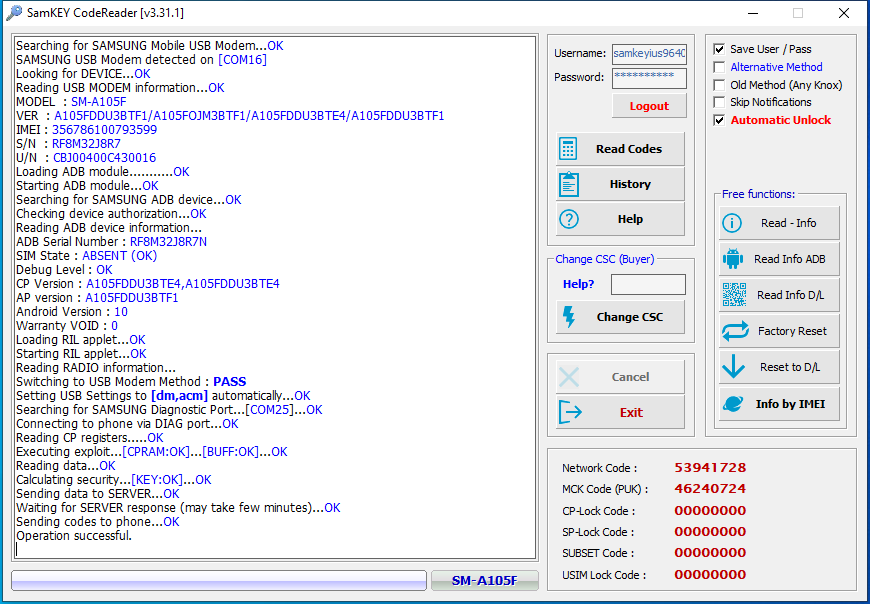Screen dimensions: 870x604
Task: Minimize the SamKEY CodeReader window
Action: (x=752, y=13)
